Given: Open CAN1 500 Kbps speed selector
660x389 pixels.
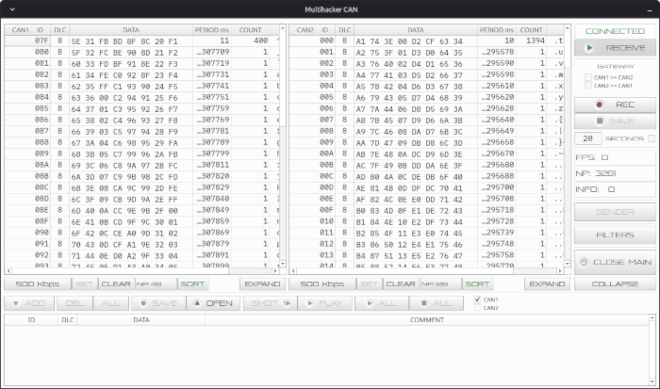Looking at the screenshot, I should [x=37, y=284].
